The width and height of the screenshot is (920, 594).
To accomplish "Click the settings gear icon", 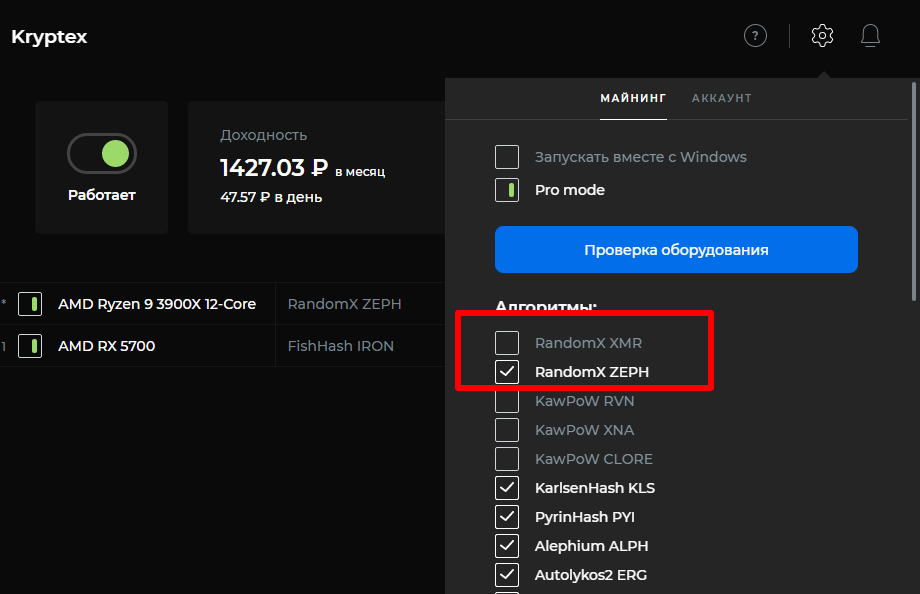I will click(822, 36).
